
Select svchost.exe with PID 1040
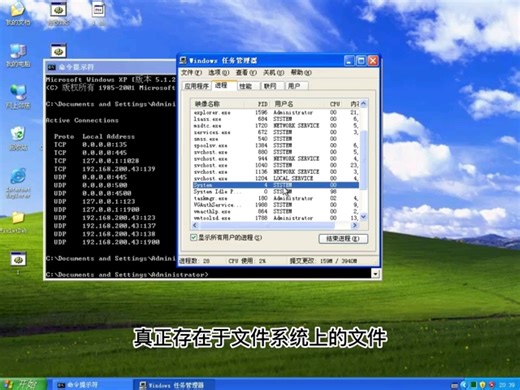276,165
